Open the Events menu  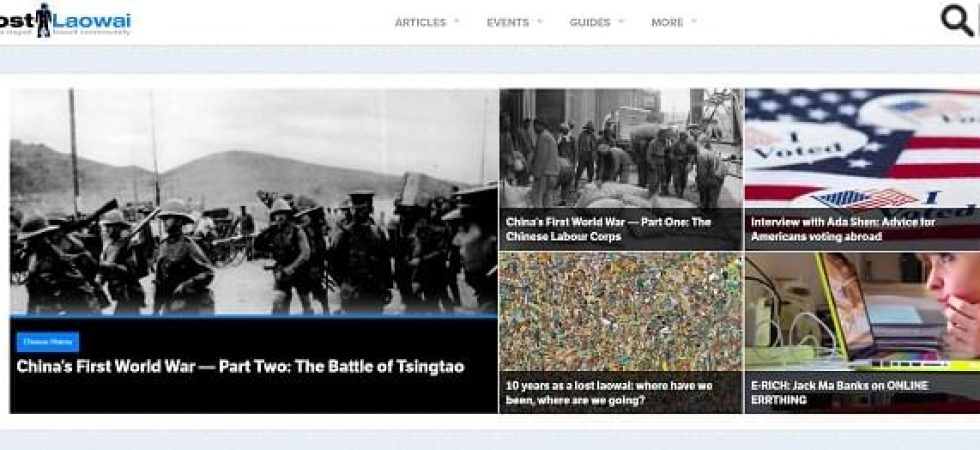(508, 22)
